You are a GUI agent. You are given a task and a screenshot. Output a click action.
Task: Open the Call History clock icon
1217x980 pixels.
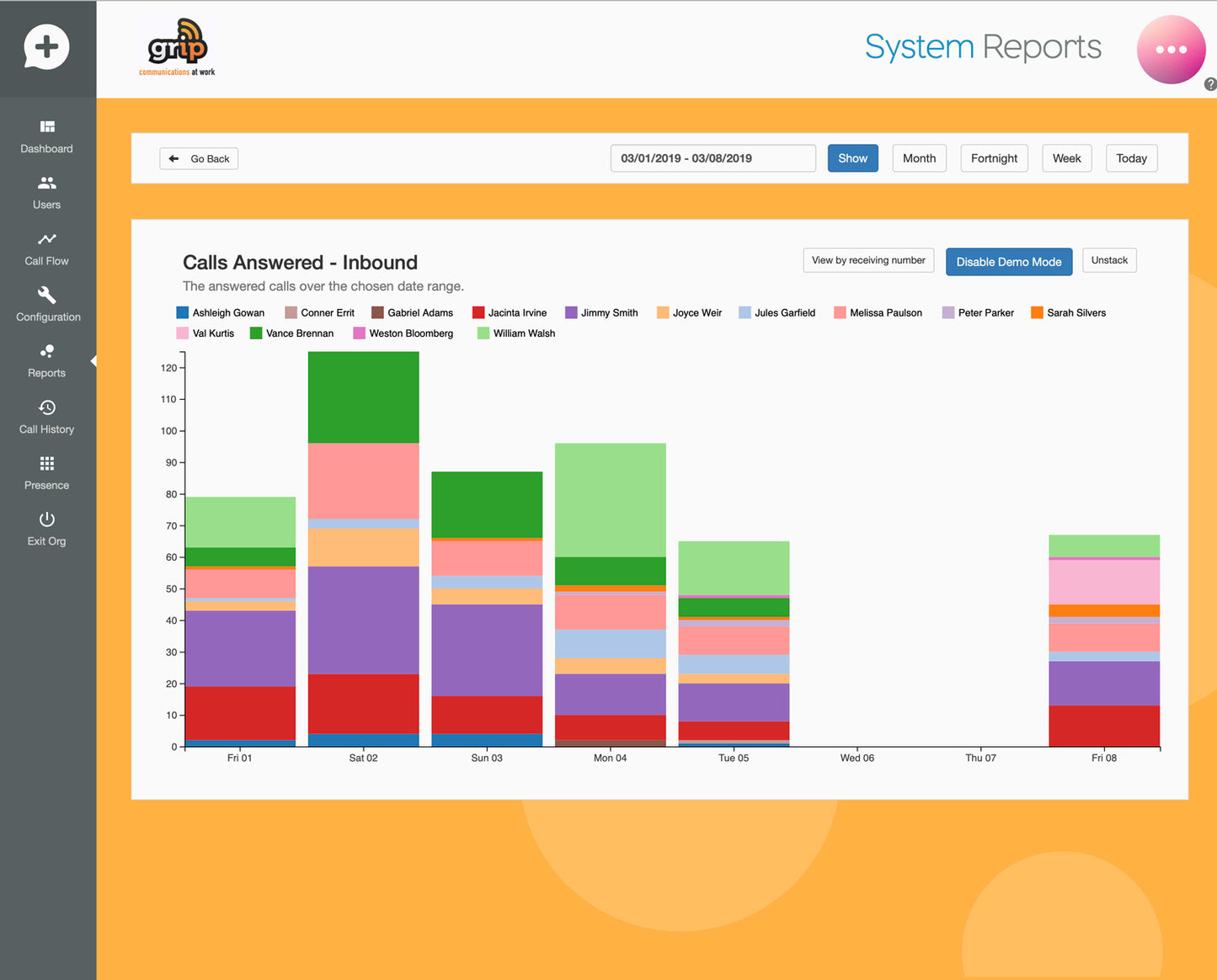point(47,407)
